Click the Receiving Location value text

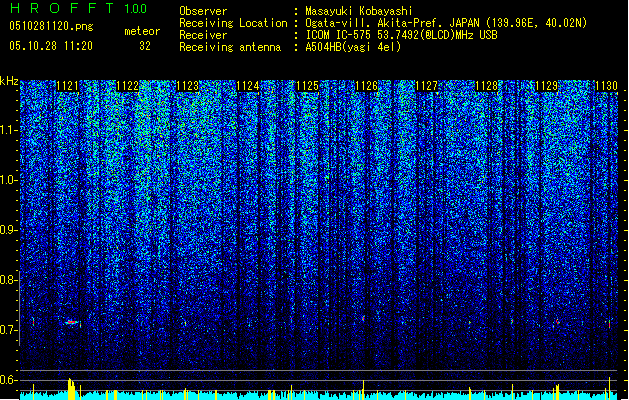click(x=446, y=23)
